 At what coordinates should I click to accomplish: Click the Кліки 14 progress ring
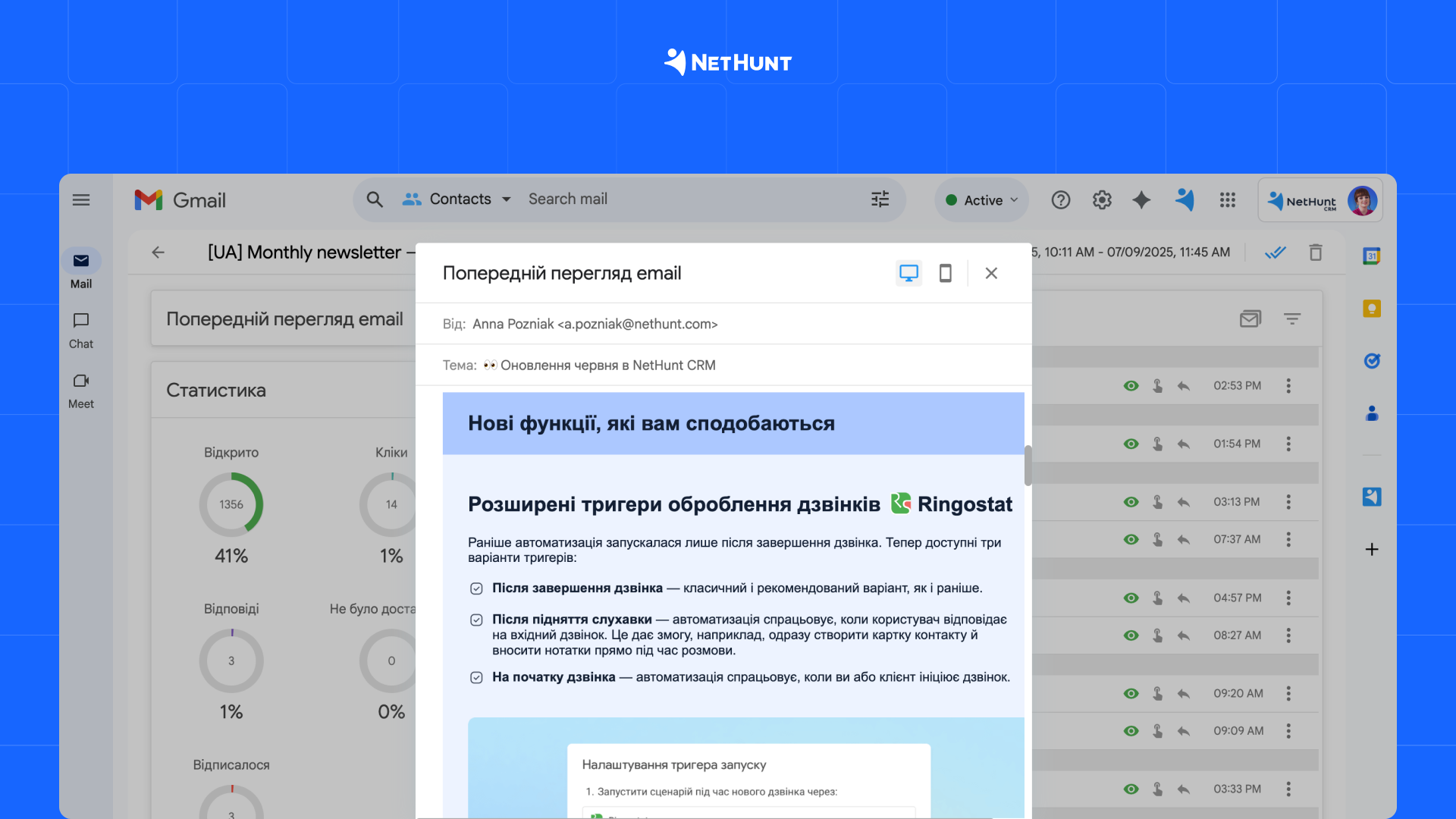coord(388,505)
